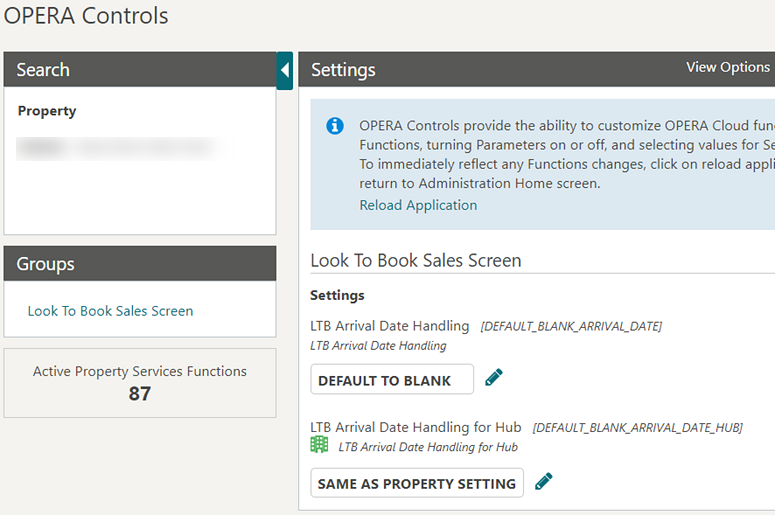Click the Settings panel header title
Screen dimensions: 775x515
[x=343, y=70]
